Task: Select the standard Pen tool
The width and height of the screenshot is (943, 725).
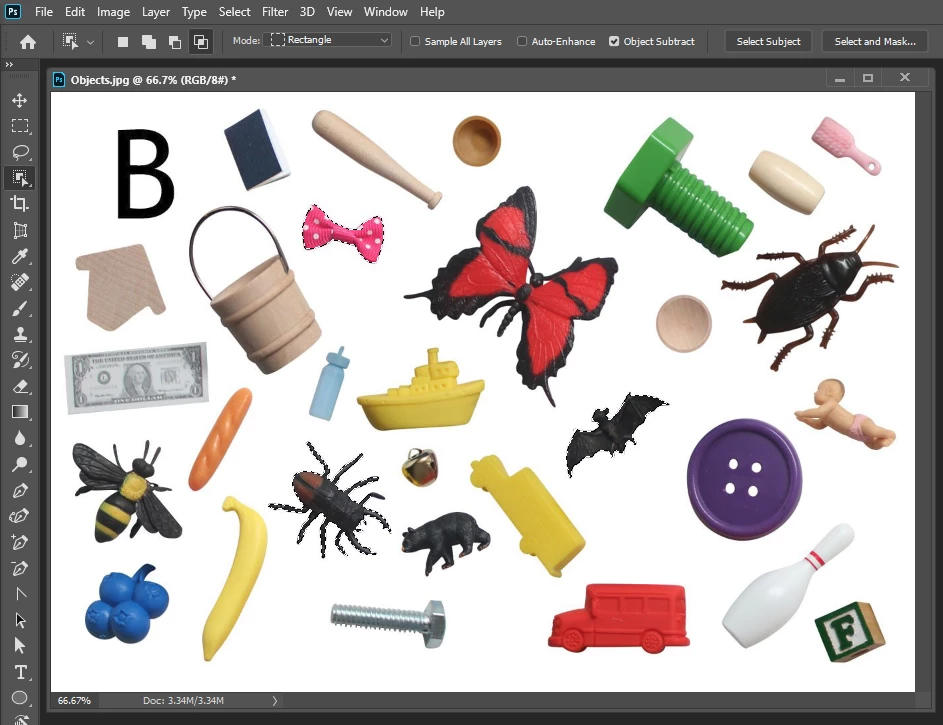Action: click(20, 491)
